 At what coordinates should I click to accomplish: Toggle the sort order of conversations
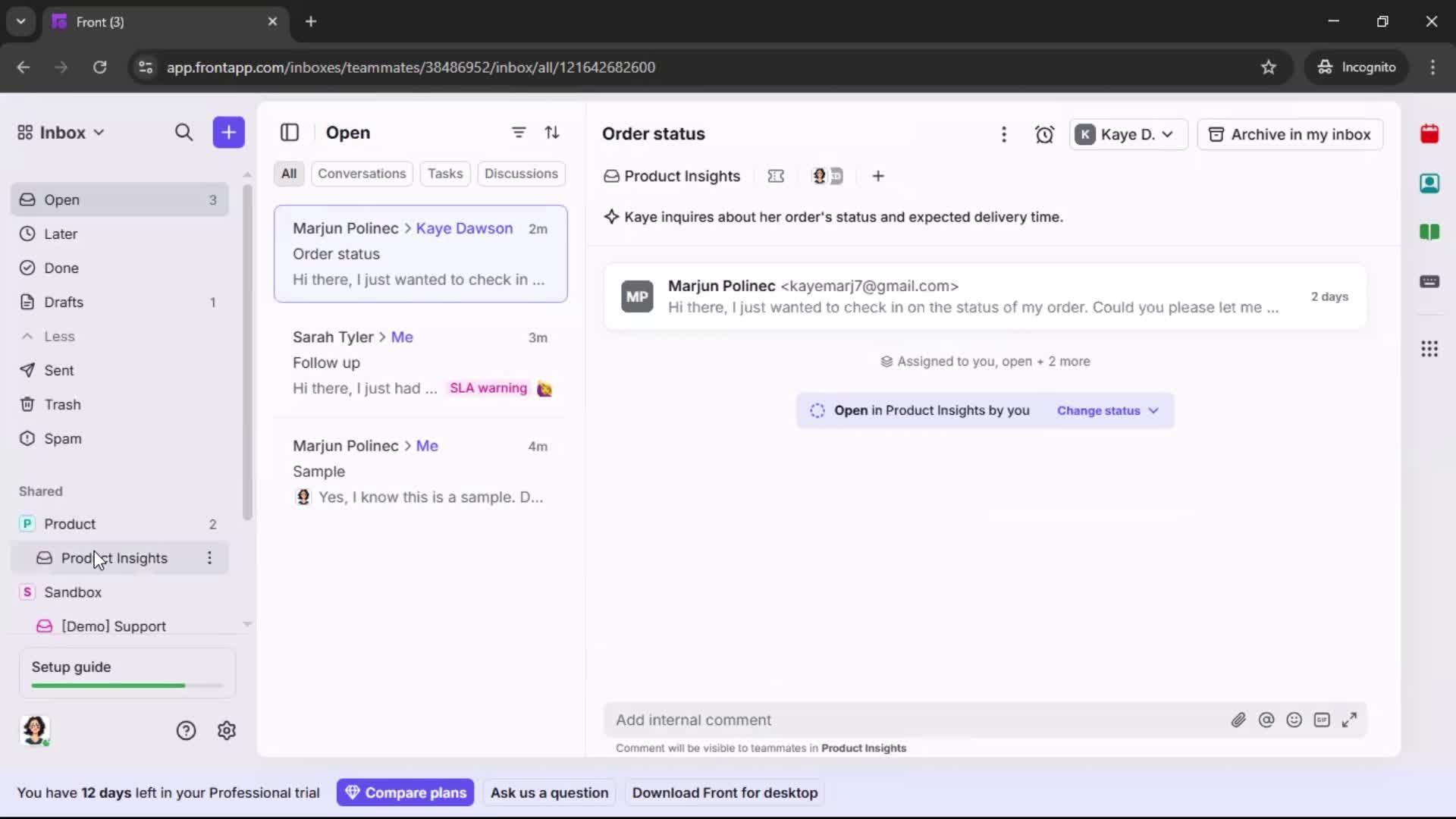[553, 133]
